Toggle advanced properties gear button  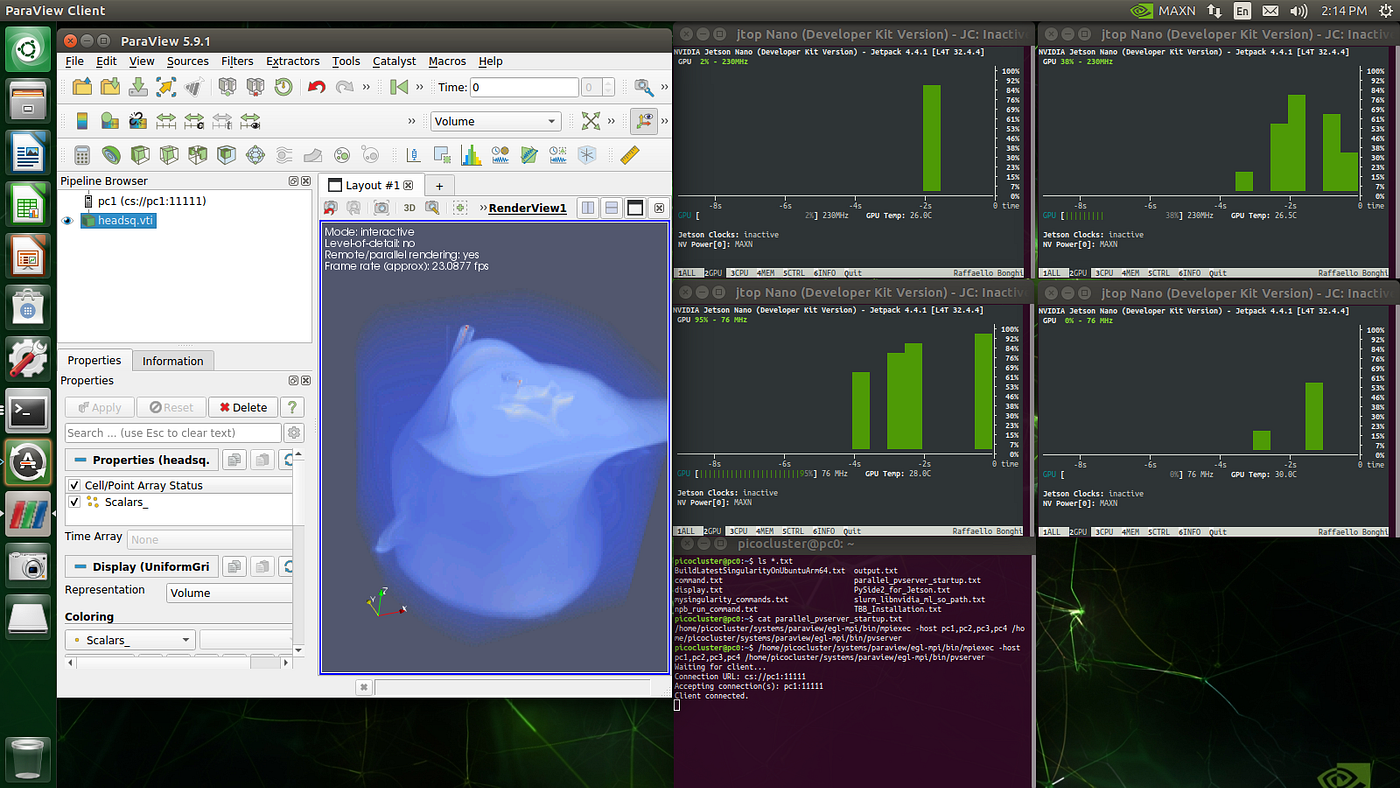click(294, 433)
